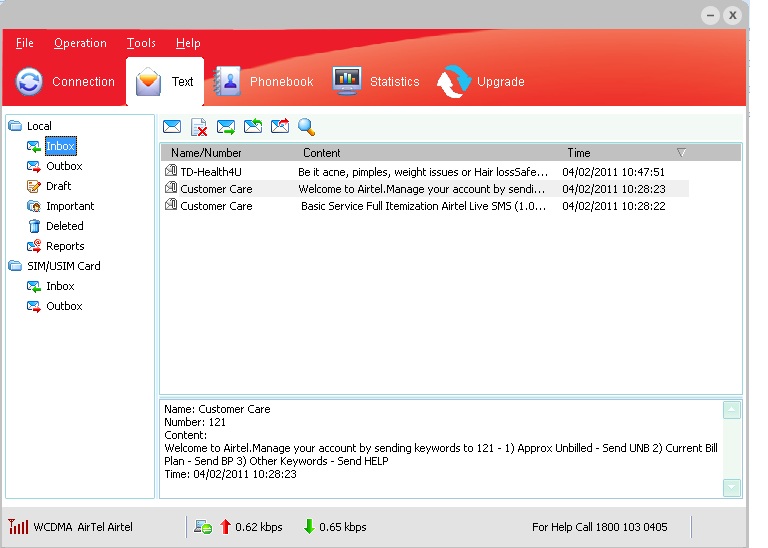Click the preview pane scroll-down arrow
768x548 pixels.
[x=732, y=487]
